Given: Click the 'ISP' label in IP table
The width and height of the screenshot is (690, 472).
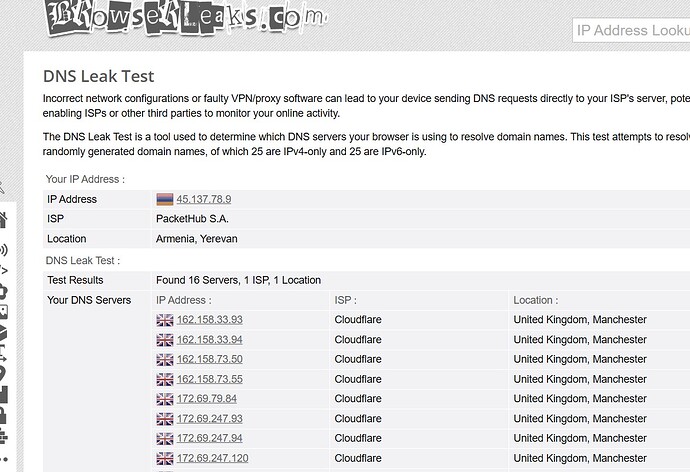Looking at the screenshot, I should [55, 219].
